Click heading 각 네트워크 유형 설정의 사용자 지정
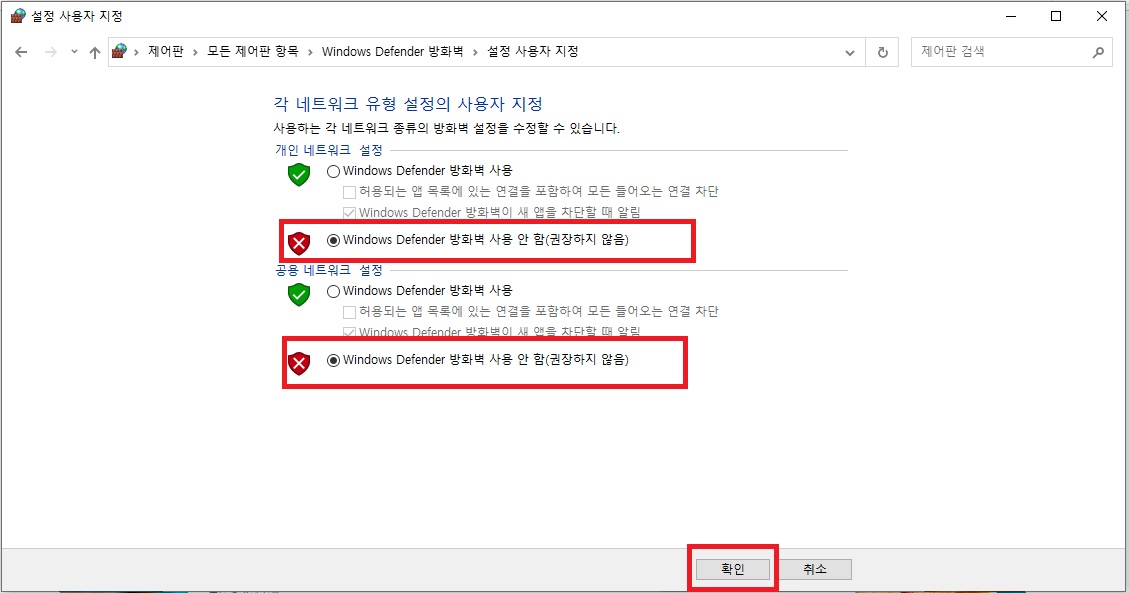This screenshot has width=1129, height=593. tap(408, 104)
